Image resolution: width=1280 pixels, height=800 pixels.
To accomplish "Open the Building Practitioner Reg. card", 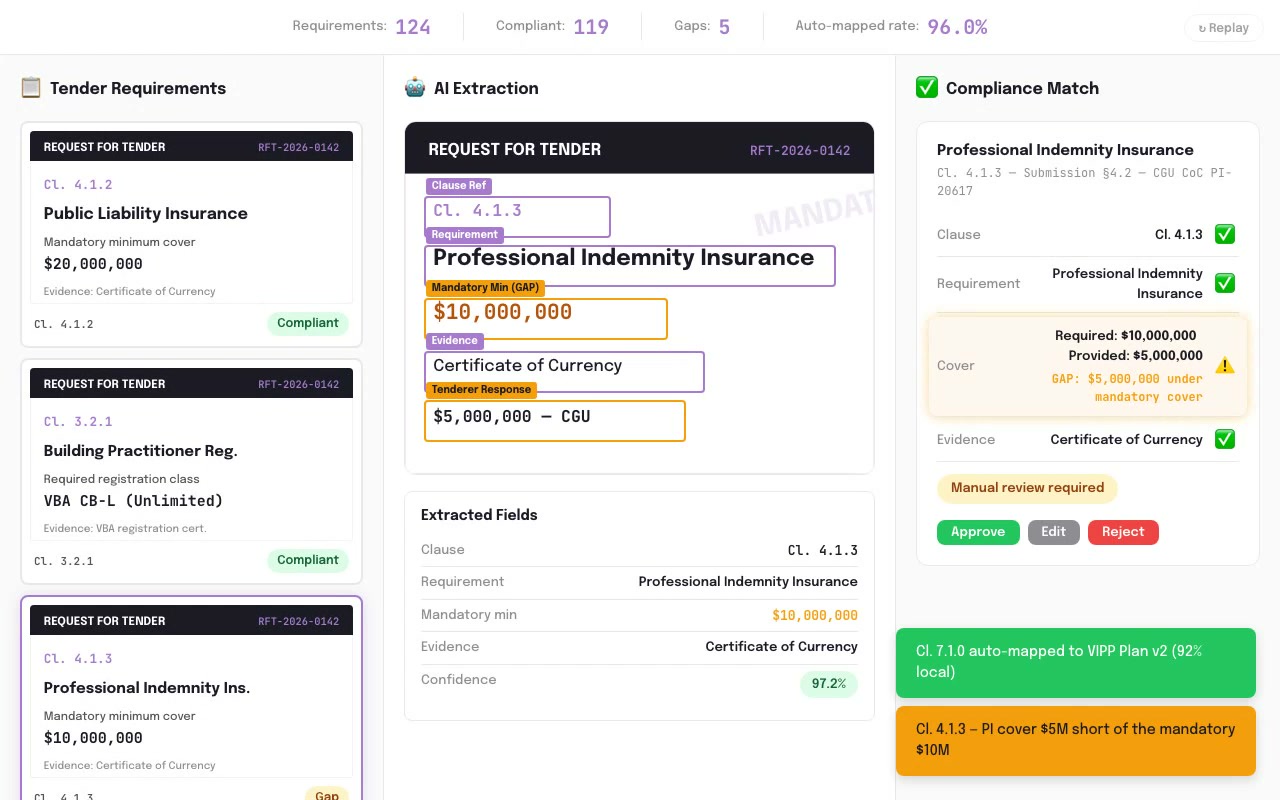I will point(191,471).
